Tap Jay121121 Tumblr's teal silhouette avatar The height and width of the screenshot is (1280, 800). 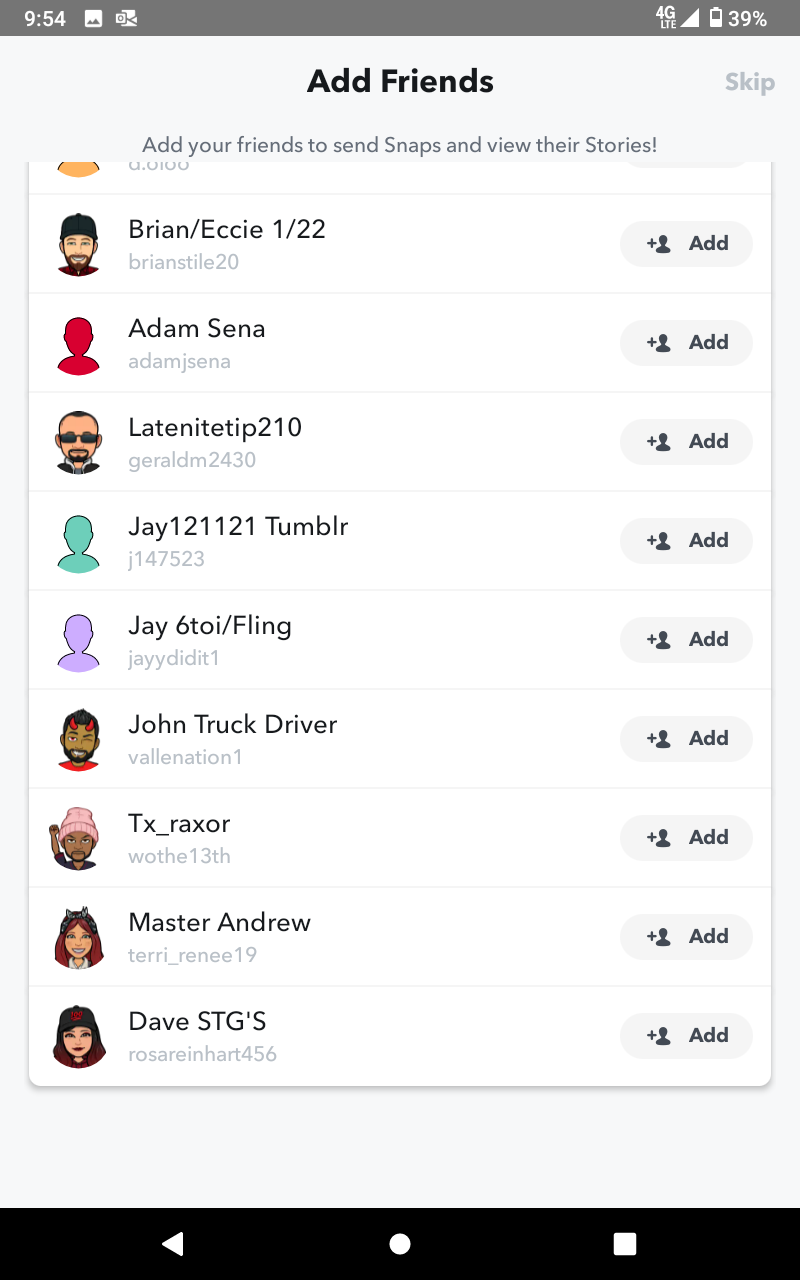pyautogui.click(x=78, y=541)
